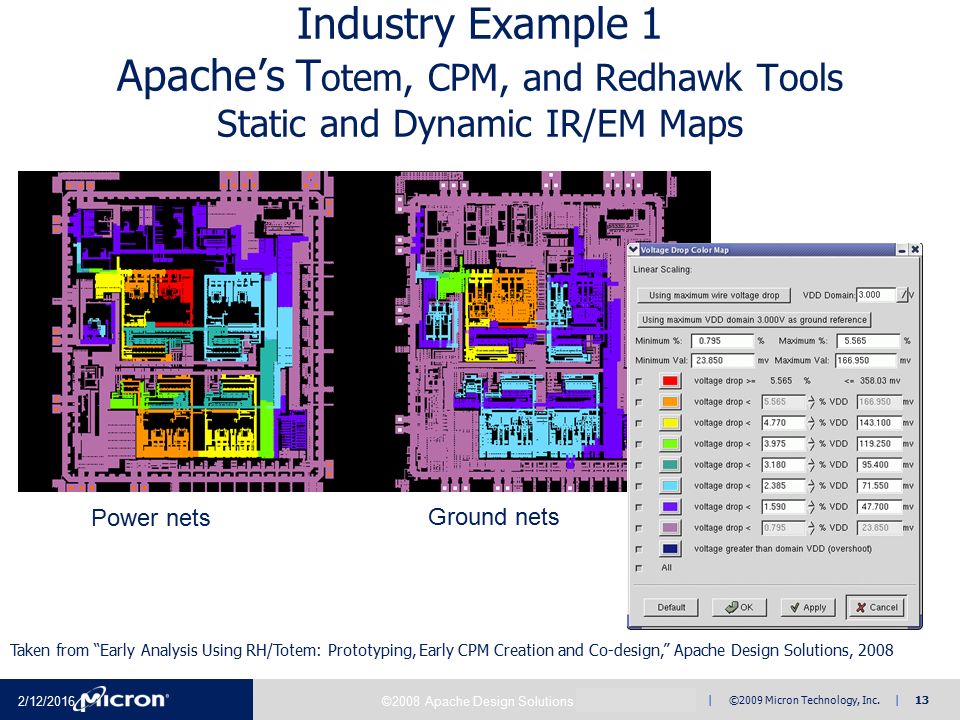This screenshot has height=720, width=960.
Task: Click the purple color swatch
Action: coord(670,506)
